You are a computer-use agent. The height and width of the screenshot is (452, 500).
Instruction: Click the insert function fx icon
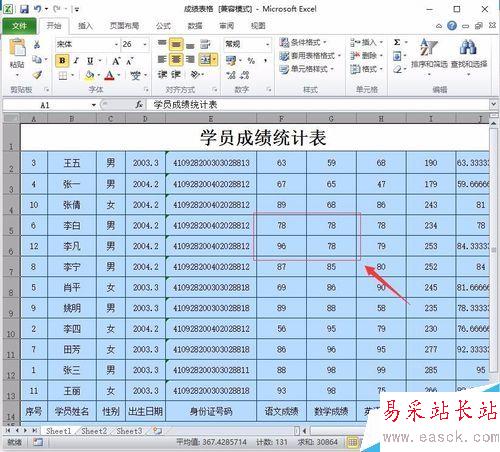(x=139, y=105)
